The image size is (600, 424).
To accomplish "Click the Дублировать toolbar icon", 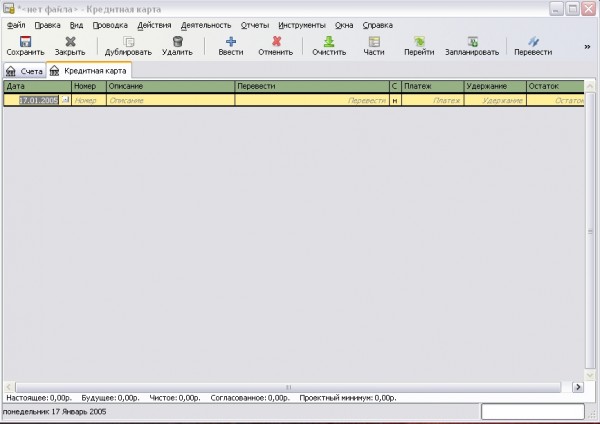I will (x=129, y=41).
